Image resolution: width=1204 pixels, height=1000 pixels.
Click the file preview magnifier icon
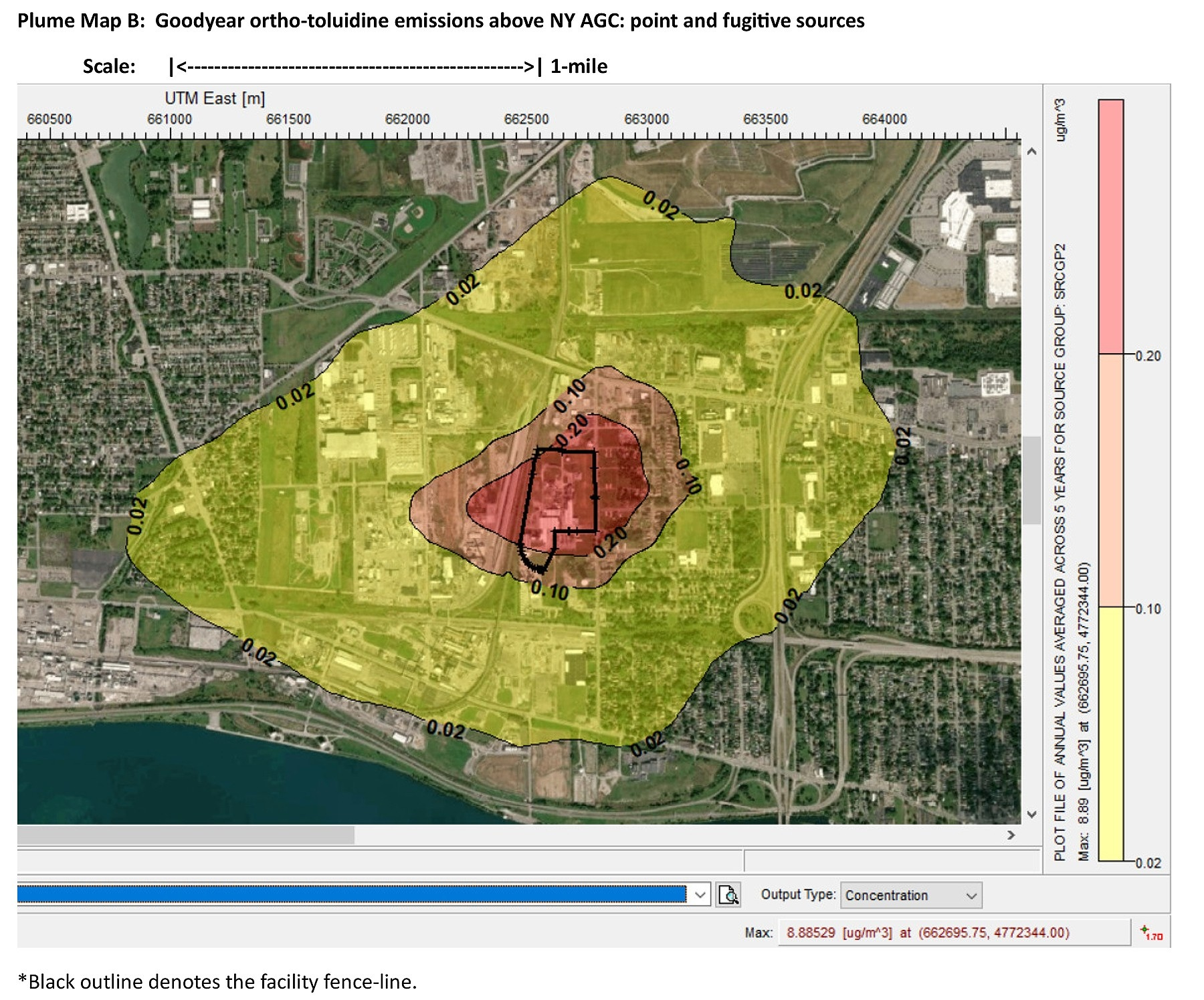tap(728, 894)
